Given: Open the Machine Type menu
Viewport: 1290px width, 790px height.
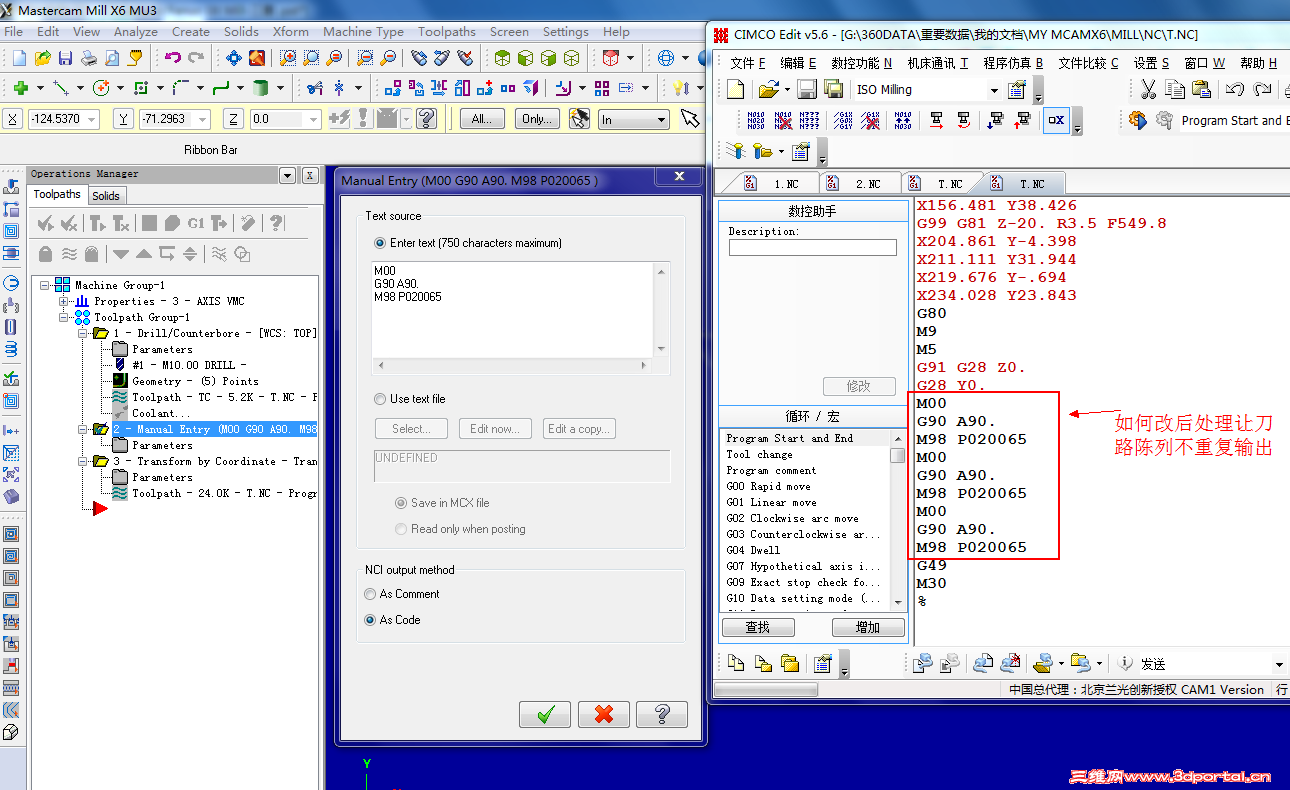Looking at the screenshot, I should point(363,32).
